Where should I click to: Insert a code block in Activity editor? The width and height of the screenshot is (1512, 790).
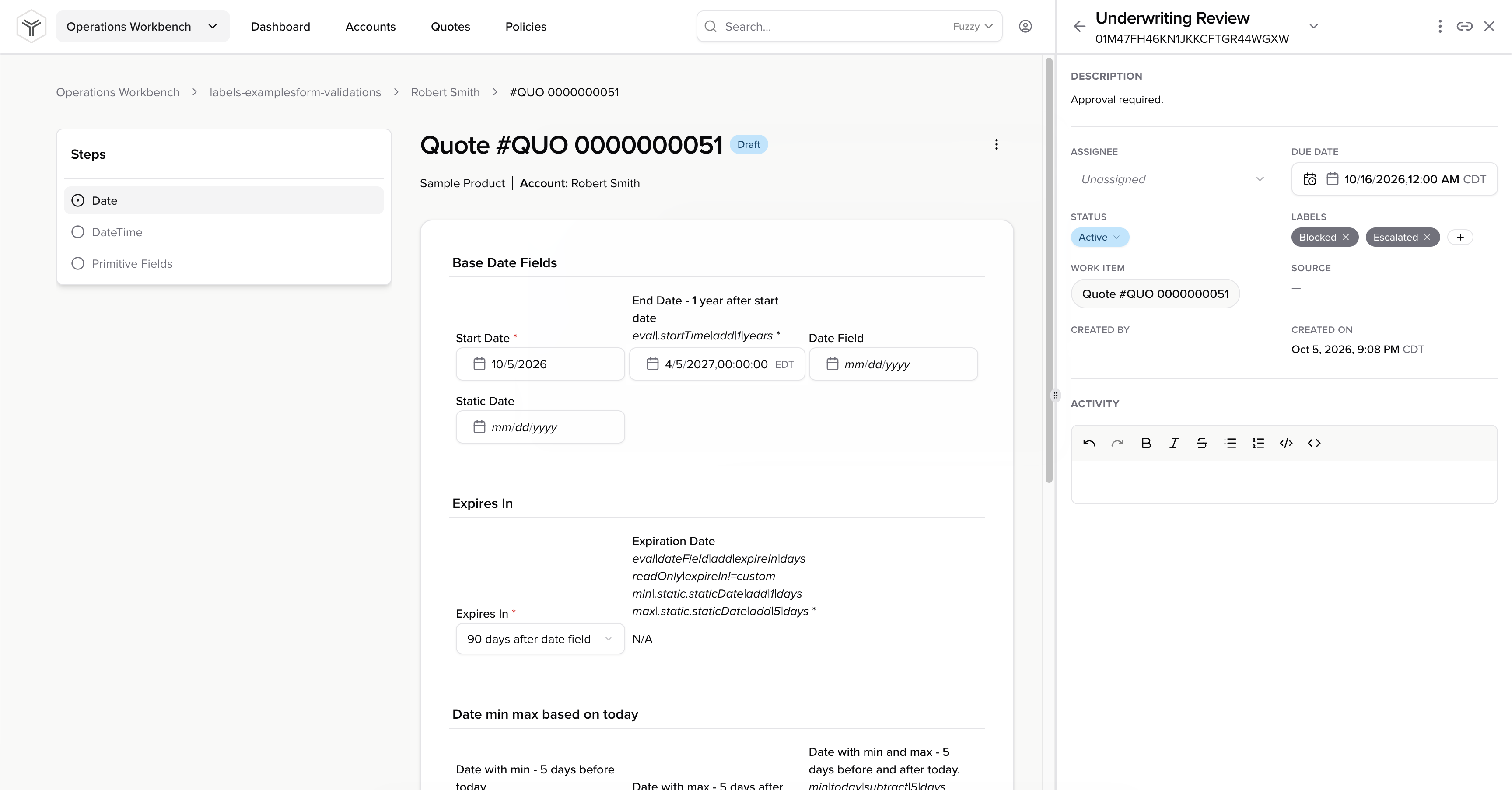1314,443
